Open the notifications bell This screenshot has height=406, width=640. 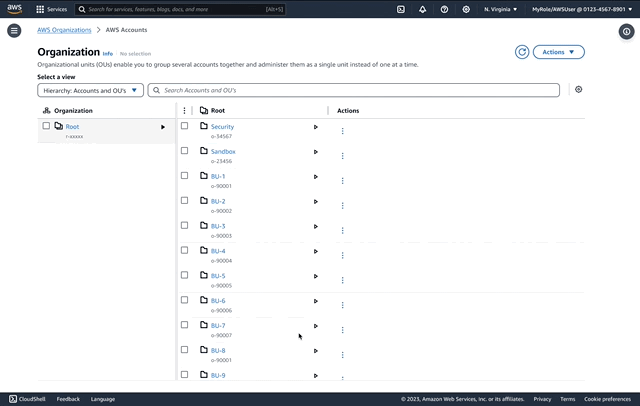pyautogui.click(x=422, y=9)
